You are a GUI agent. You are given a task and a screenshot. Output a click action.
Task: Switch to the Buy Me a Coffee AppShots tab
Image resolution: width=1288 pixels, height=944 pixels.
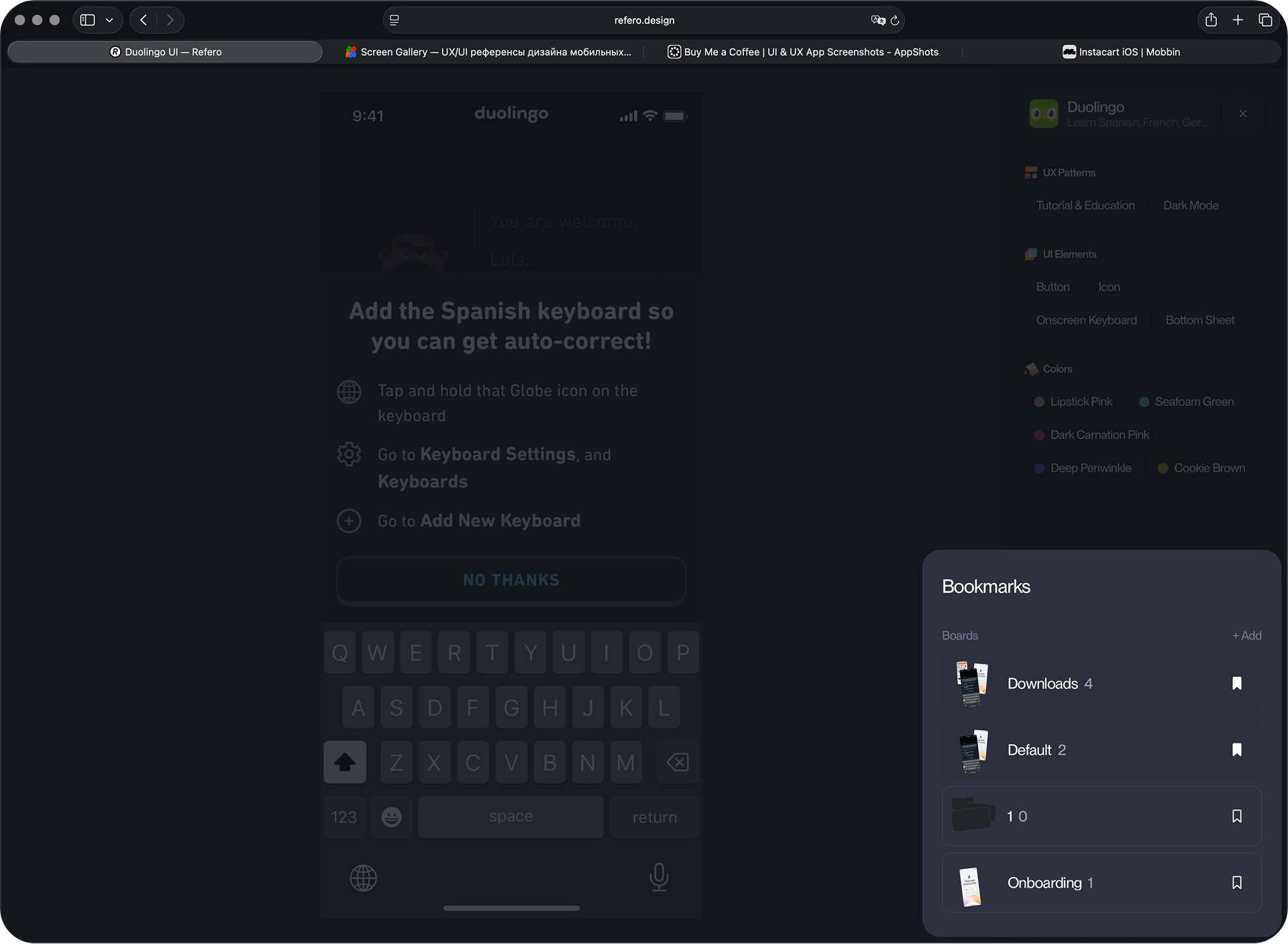(x=803, y=52)
